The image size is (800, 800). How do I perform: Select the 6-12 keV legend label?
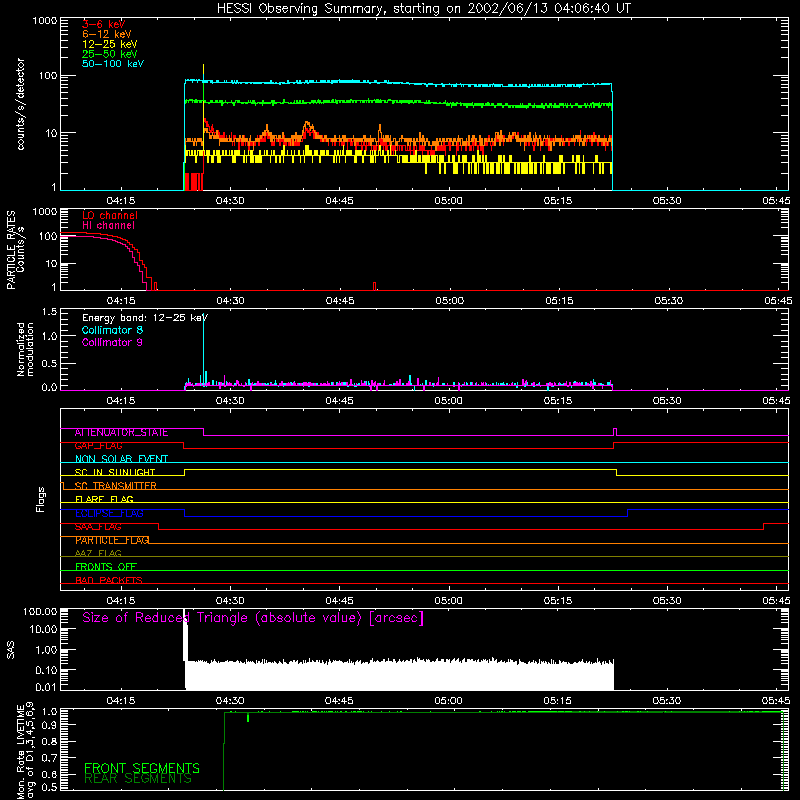coord(107,34)
